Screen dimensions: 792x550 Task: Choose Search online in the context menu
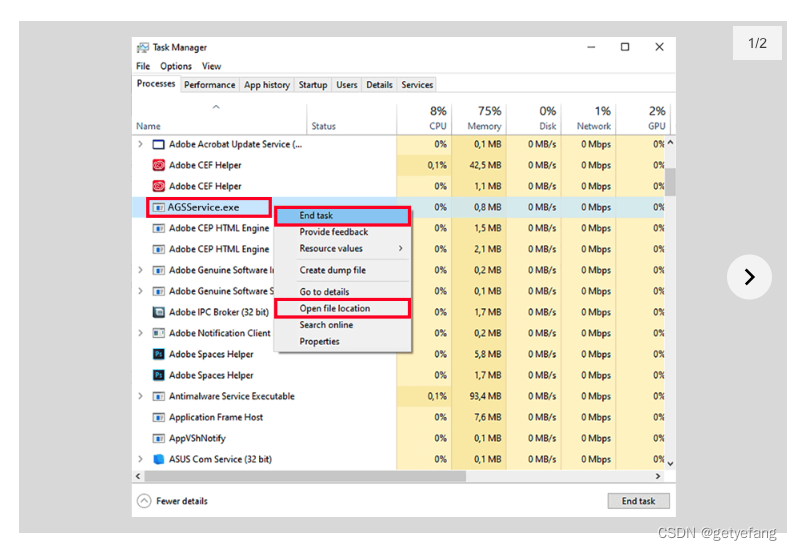[x=343, y=325]
